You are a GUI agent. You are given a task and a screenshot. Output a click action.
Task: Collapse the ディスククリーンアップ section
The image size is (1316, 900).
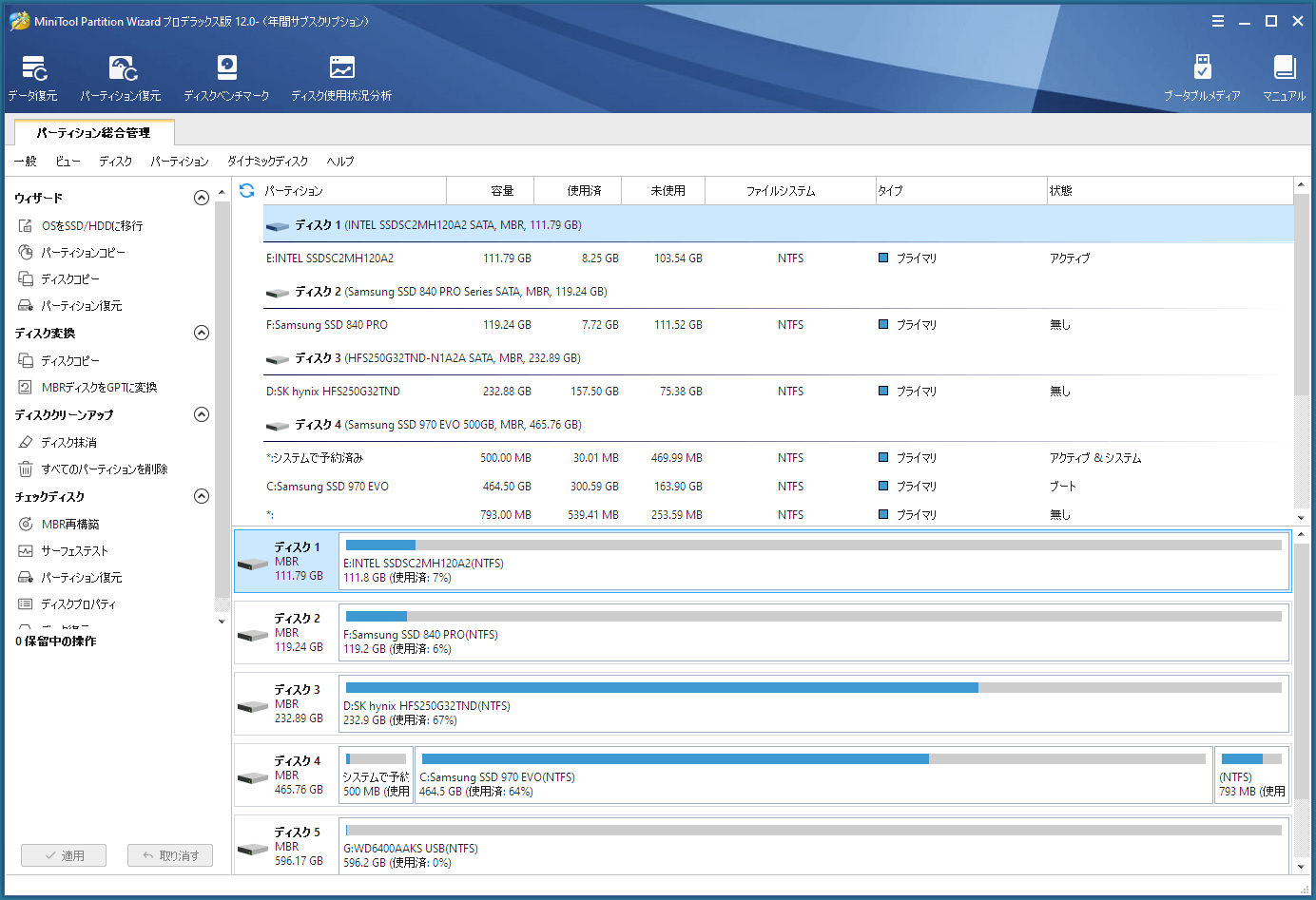tap(202, 414)
